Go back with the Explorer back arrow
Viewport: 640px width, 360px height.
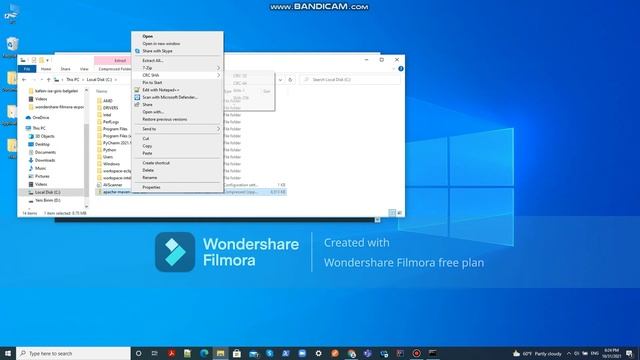pos(24,80)
